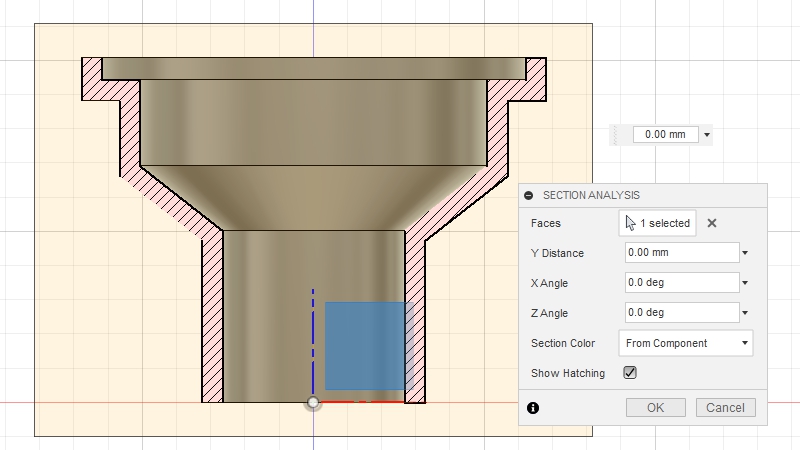Screen dimensions: 800x450
Task: Click the Faces selection button
Action: [x=657, y=223]
